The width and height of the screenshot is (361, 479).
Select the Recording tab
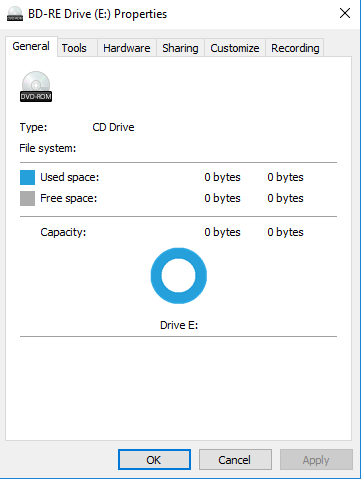pyautogui.click(x=295, y=48)
